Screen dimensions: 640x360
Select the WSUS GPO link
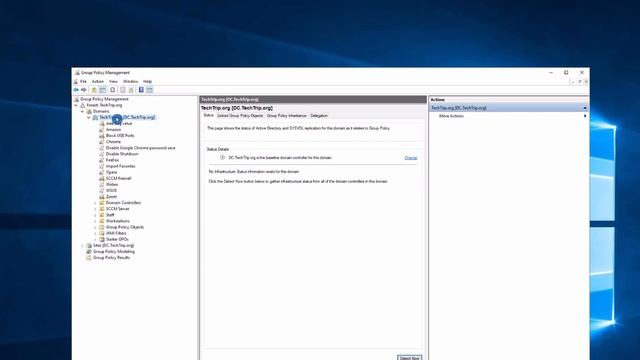pyautogui.click(x=111, y=191)
